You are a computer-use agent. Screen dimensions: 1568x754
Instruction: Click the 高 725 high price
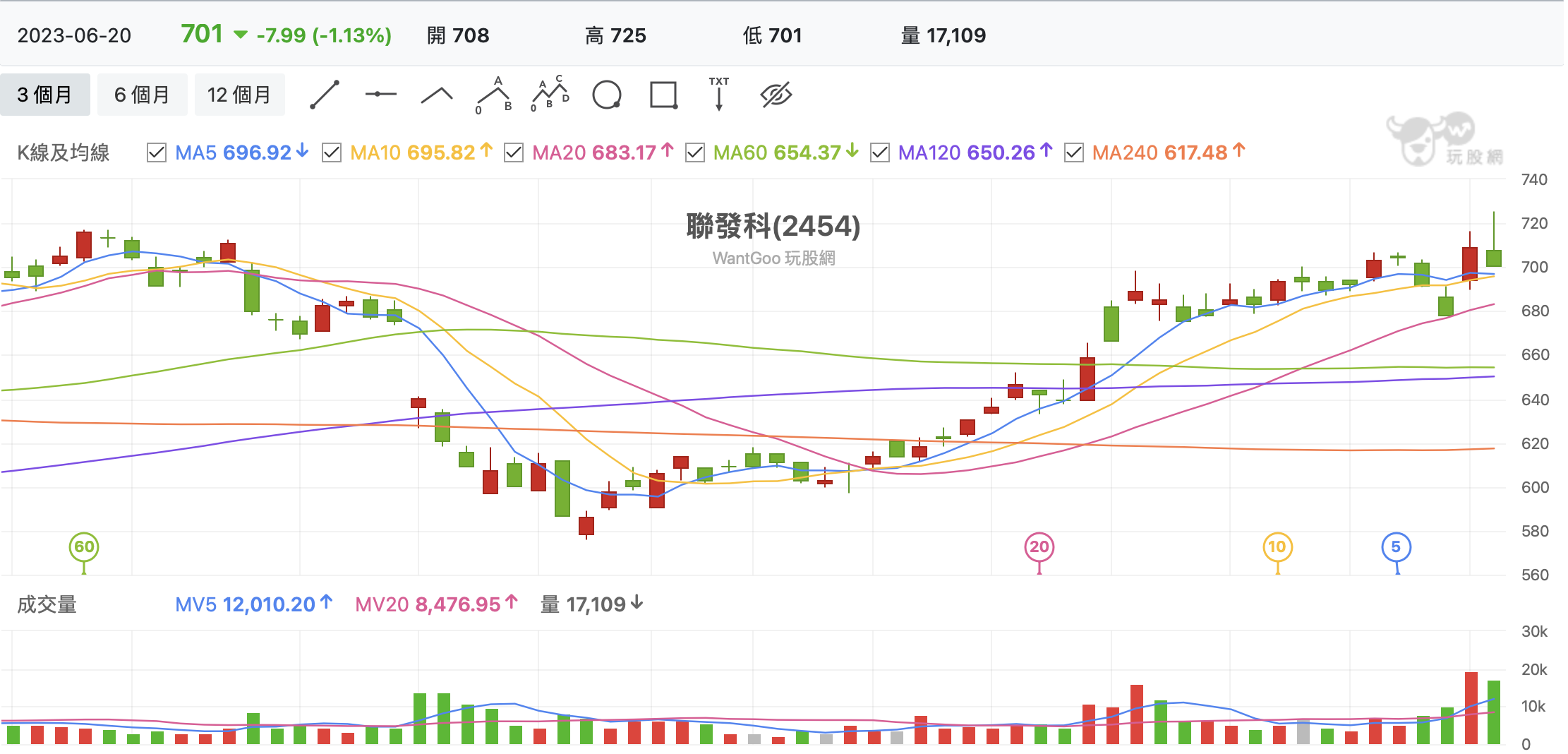(x=615, y=35)
